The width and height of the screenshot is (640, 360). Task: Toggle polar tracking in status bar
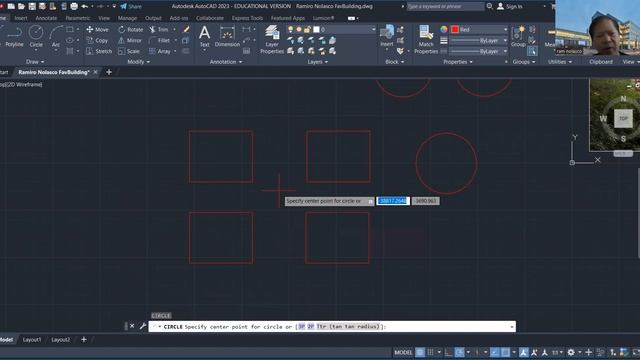(x=459, y=352)
